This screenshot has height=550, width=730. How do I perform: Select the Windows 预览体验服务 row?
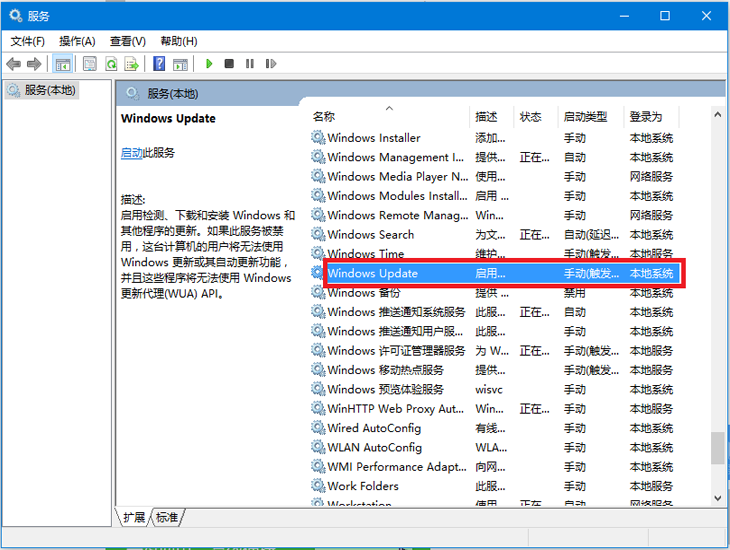point(495,389)
